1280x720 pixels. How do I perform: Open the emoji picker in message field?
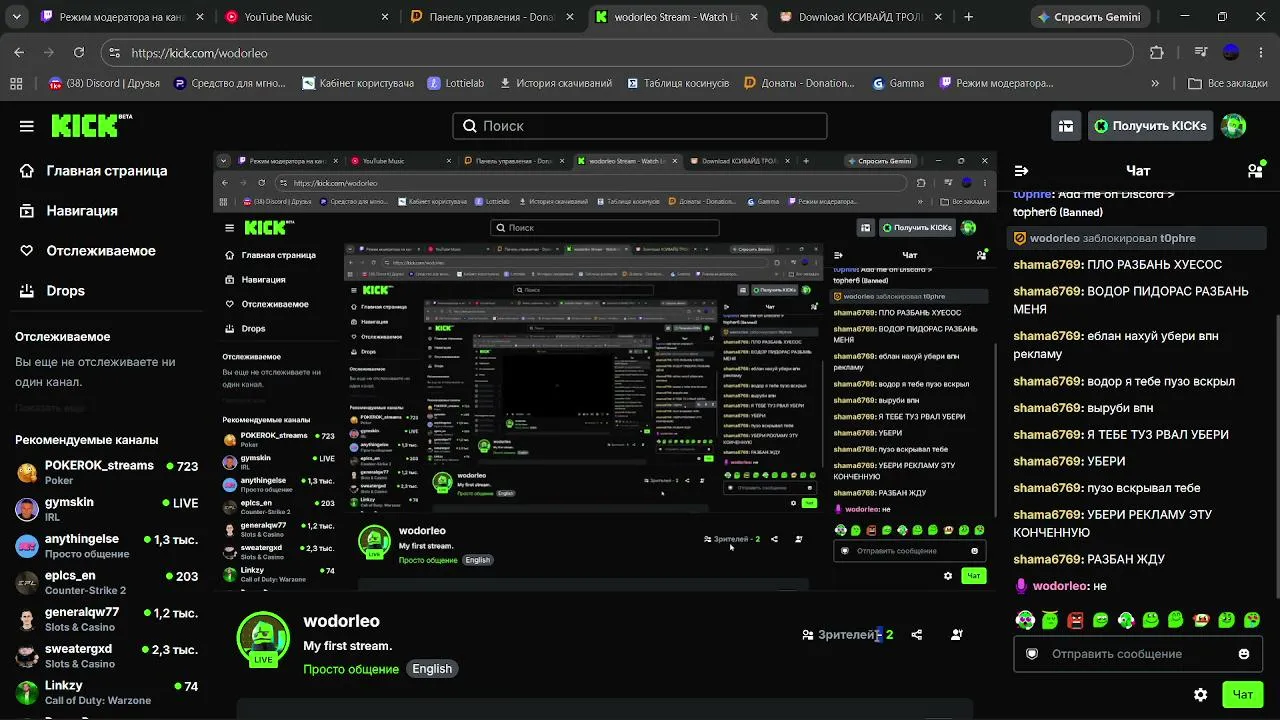point(1244,654)
